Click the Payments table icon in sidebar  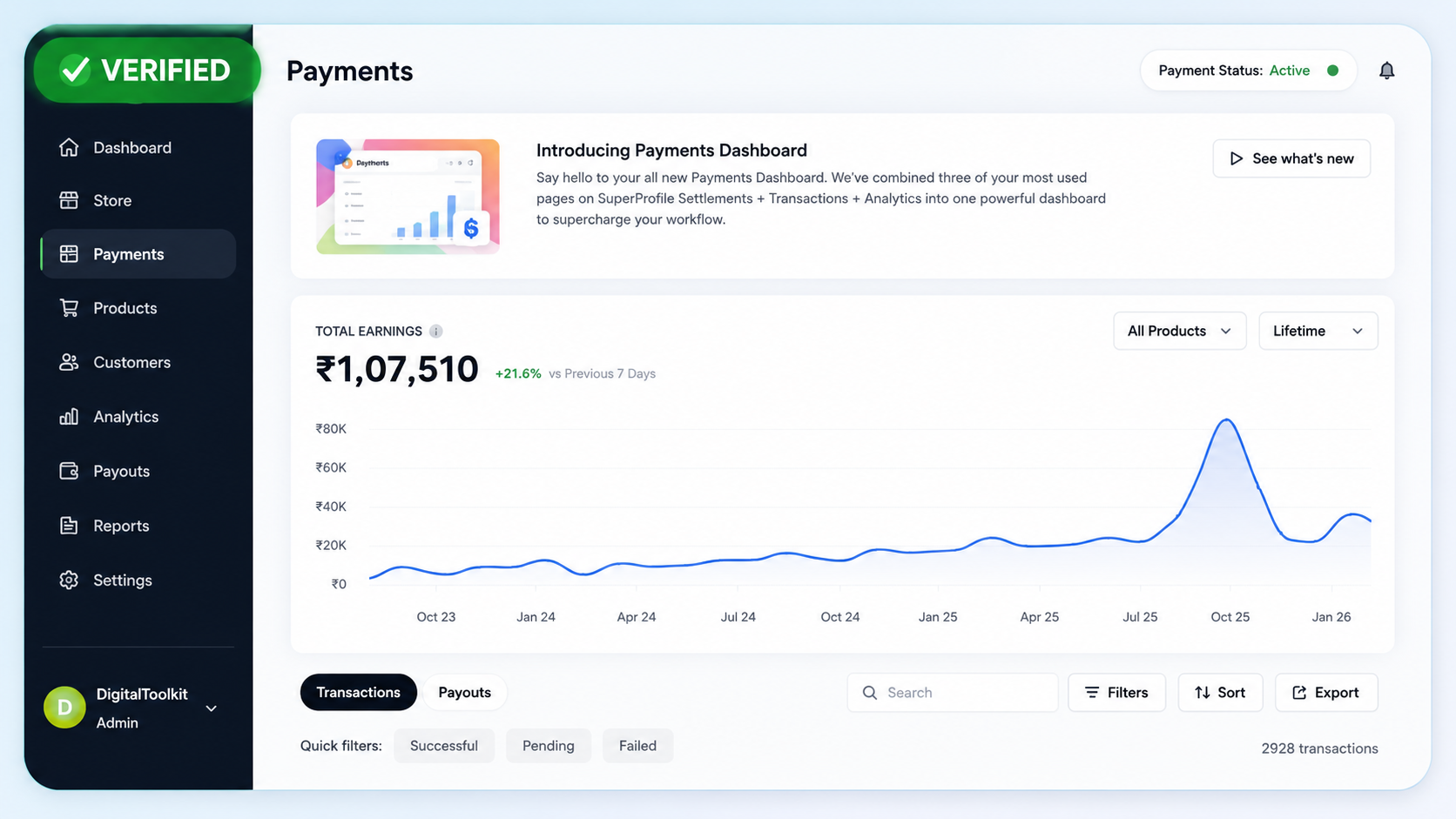coord(69,254)
